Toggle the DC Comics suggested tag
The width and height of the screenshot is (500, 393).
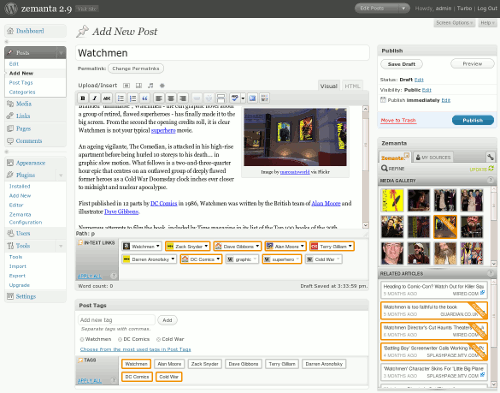(137, 377)
